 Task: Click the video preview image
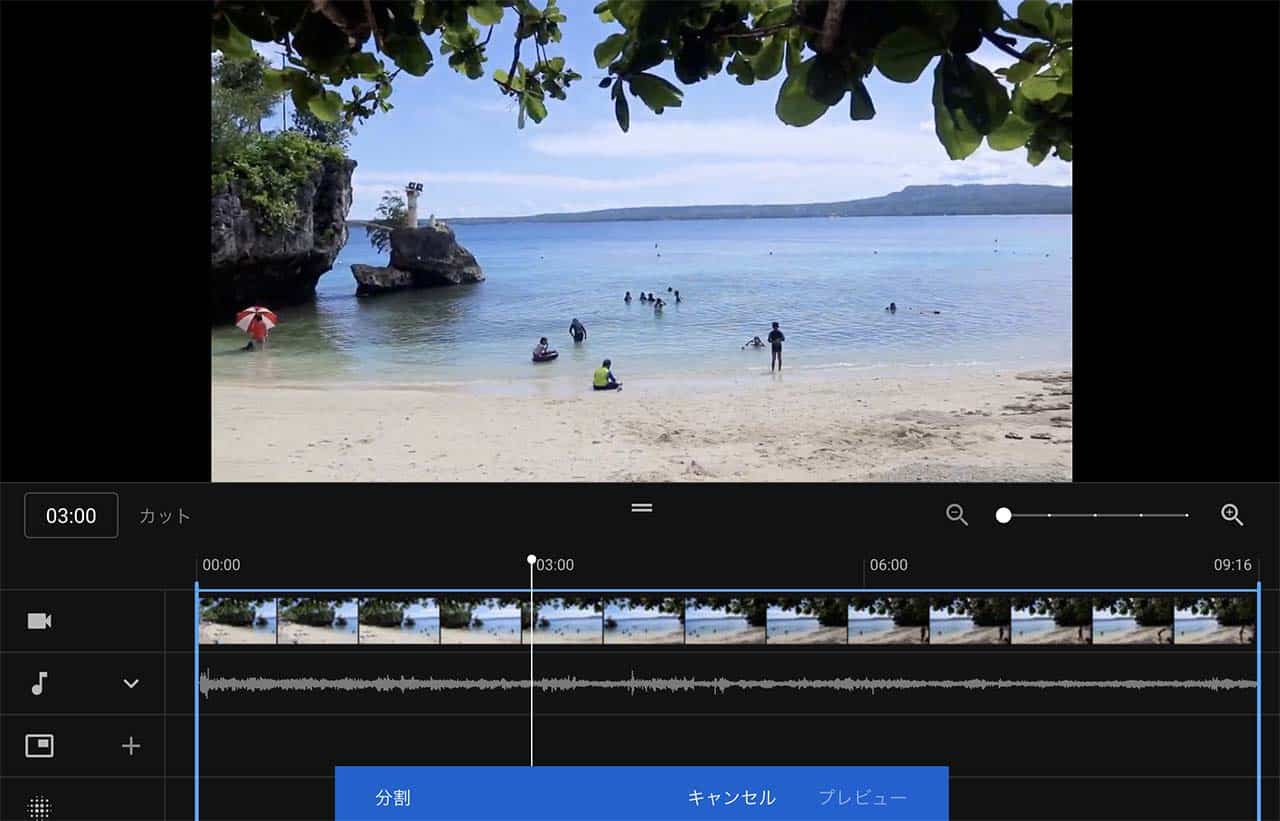coord(641,241)
